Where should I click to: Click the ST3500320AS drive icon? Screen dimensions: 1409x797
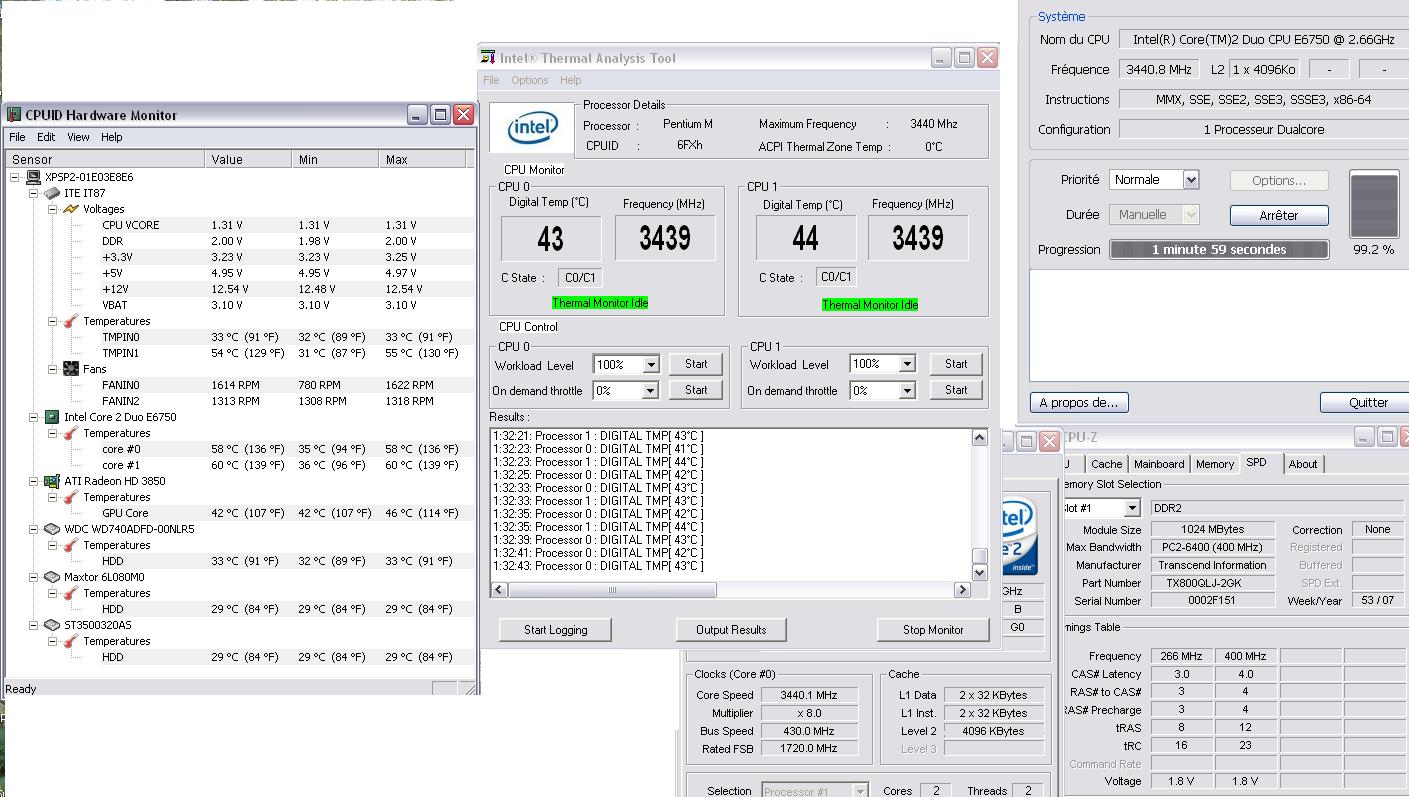52,625
